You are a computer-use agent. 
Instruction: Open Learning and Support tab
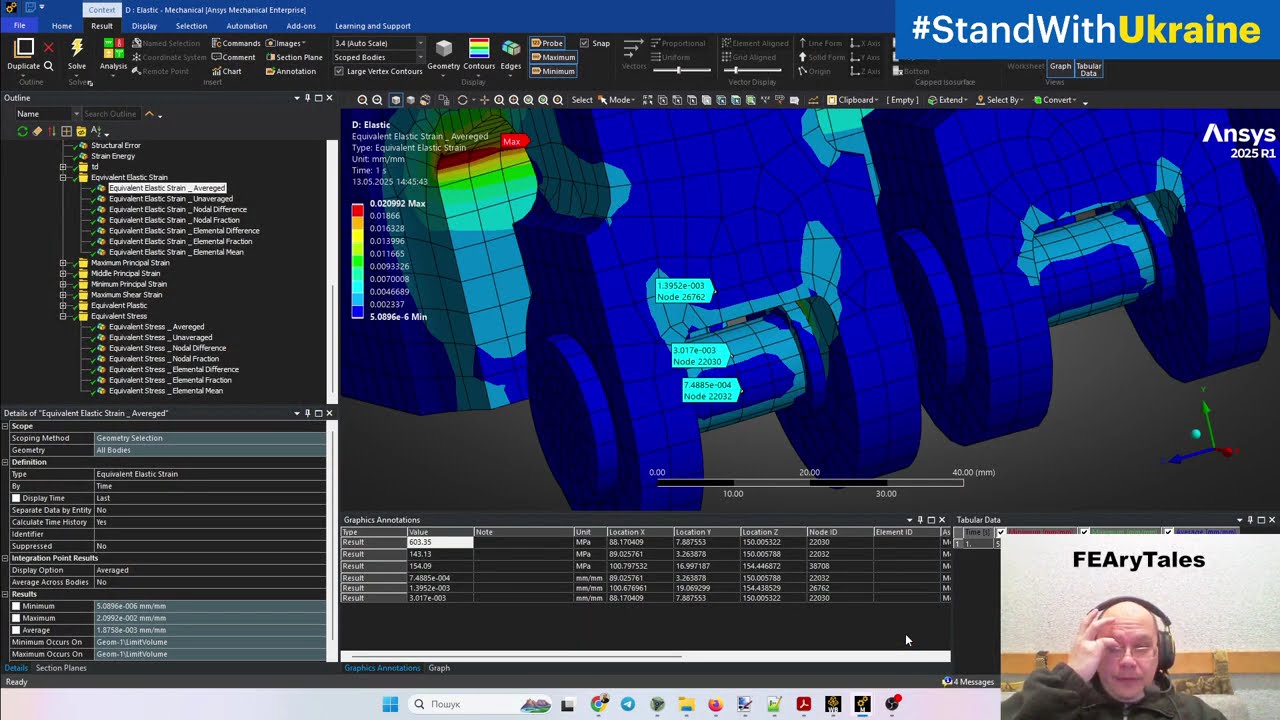click(372, 26)
